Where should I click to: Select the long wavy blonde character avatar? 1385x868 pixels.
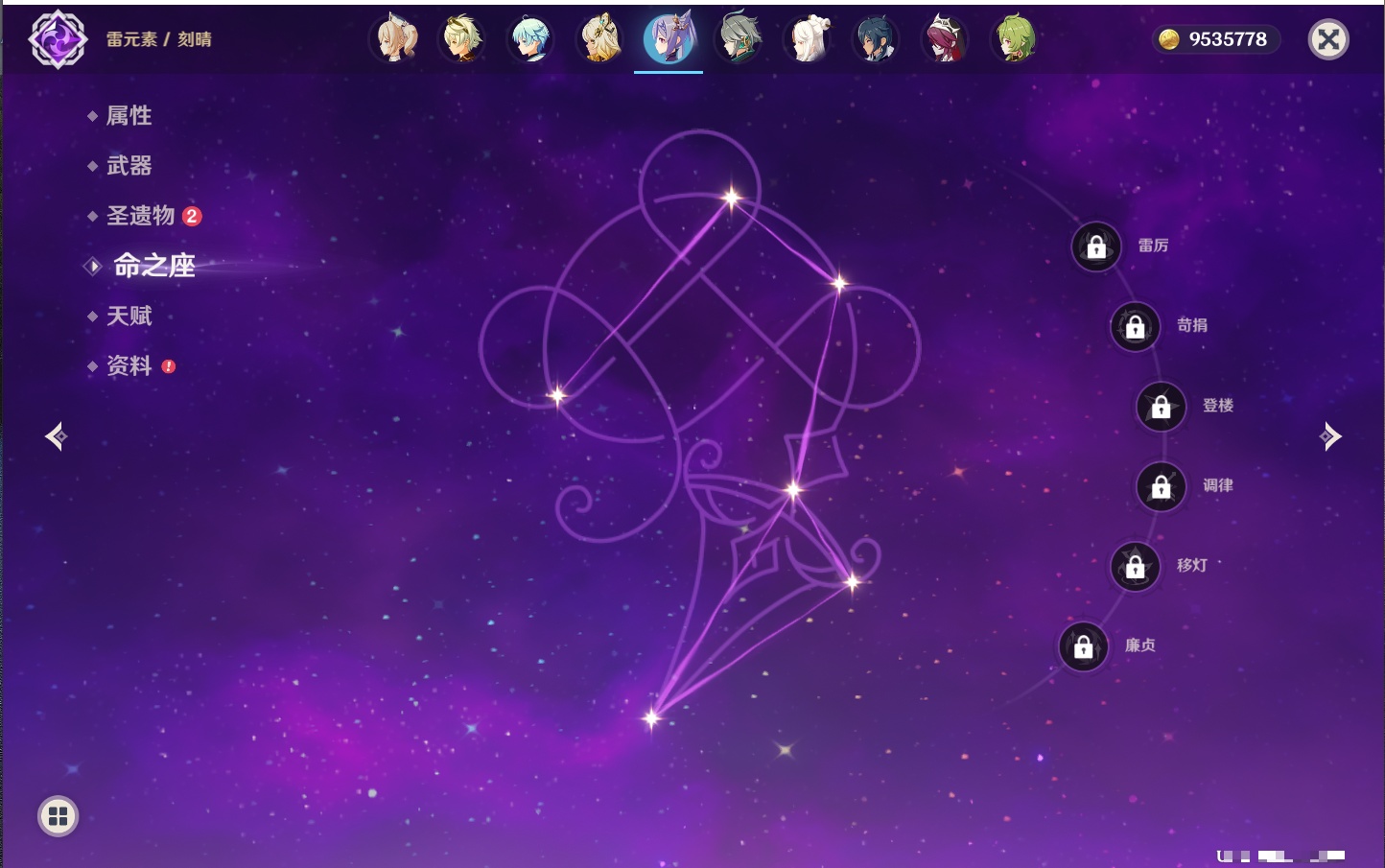599,39
